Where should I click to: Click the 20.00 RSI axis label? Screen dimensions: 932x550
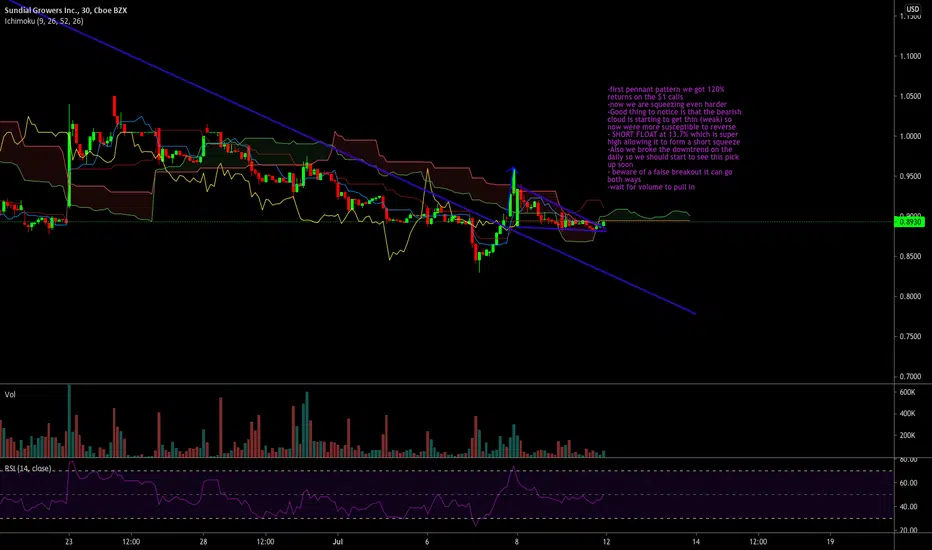pyautogui.click(x=908, y=530)
